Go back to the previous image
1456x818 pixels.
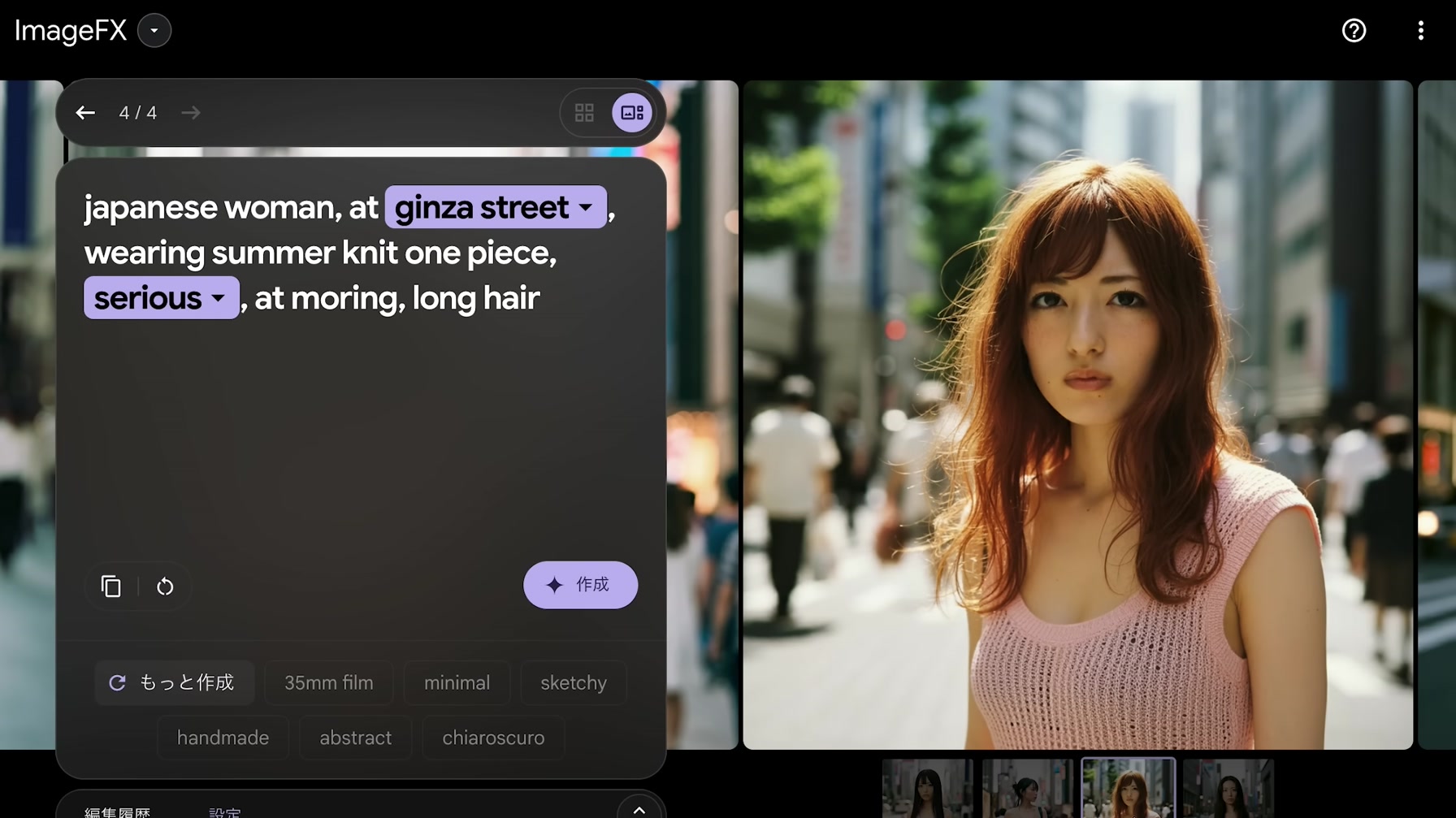(85, 113)
